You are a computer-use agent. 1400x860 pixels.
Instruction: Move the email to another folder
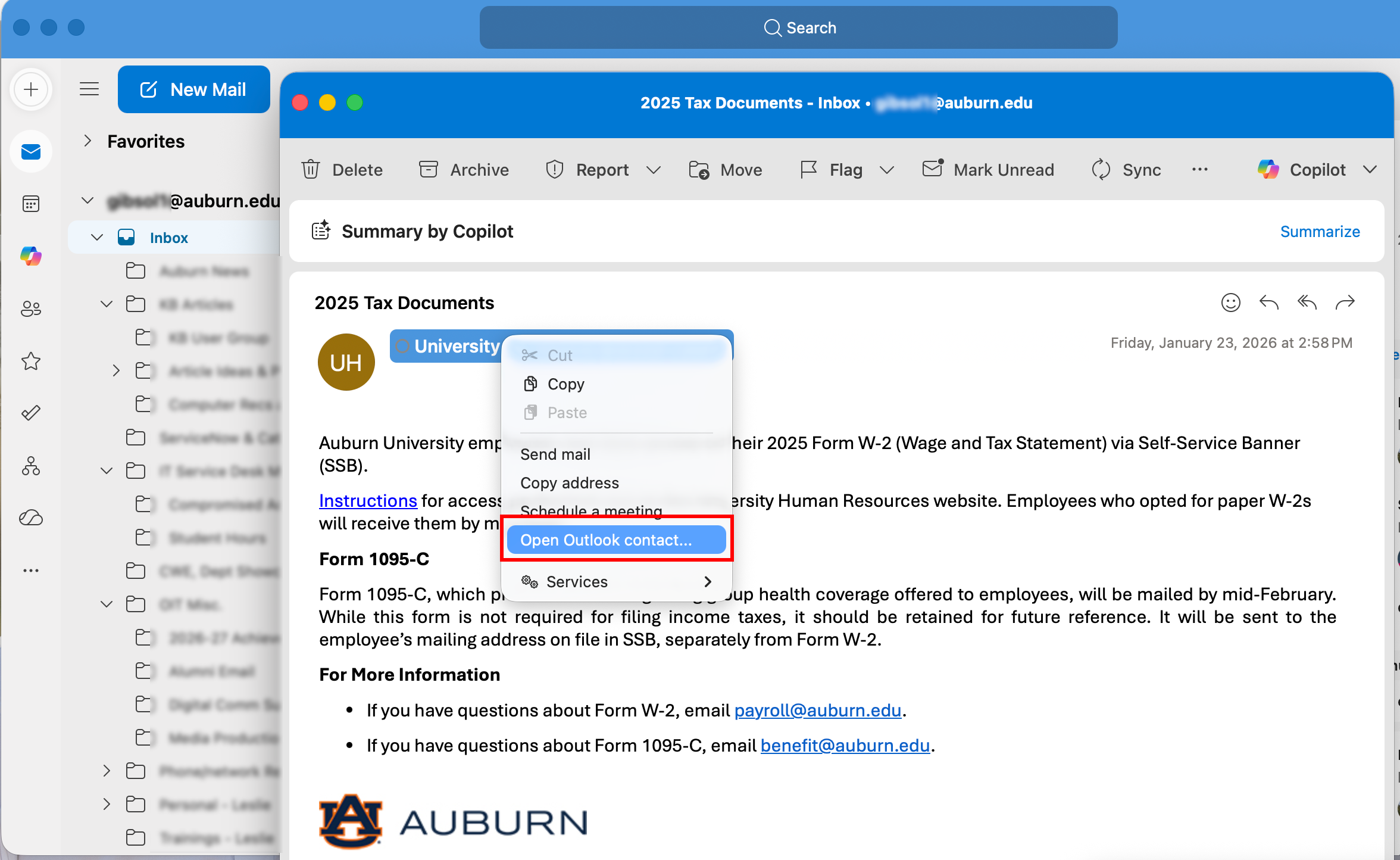pos(726,170)
